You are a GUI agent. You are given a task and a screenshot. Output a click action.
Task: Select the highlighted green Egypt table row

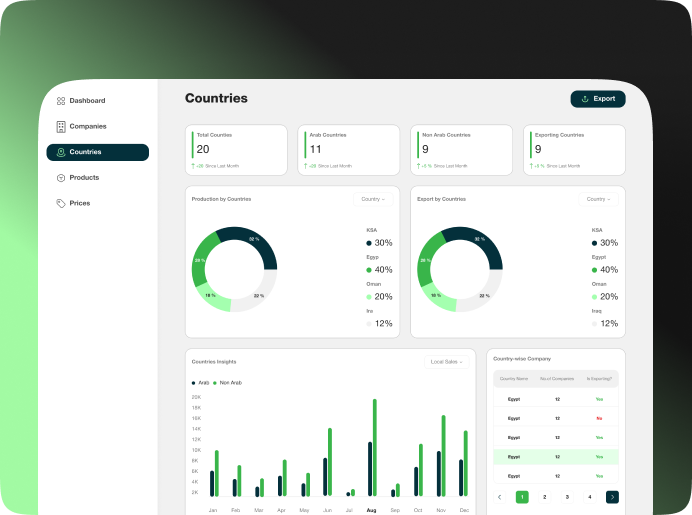[556, 457]
